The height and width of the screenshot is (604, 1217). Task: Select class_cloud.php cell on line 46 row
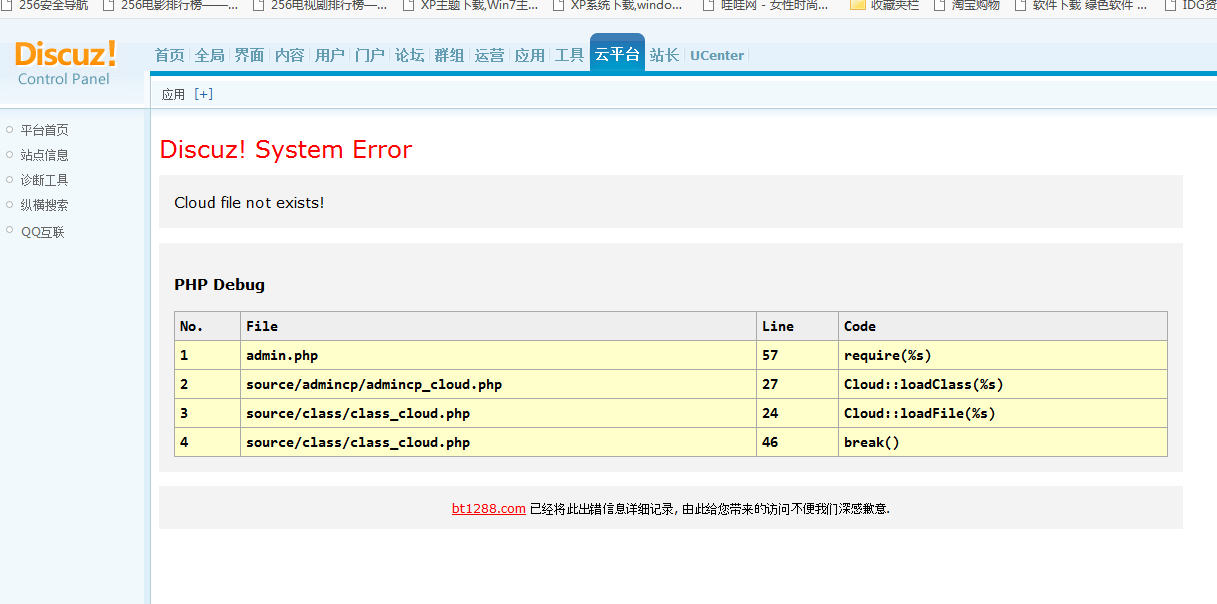pyautogui.click(x=498, y=442)
